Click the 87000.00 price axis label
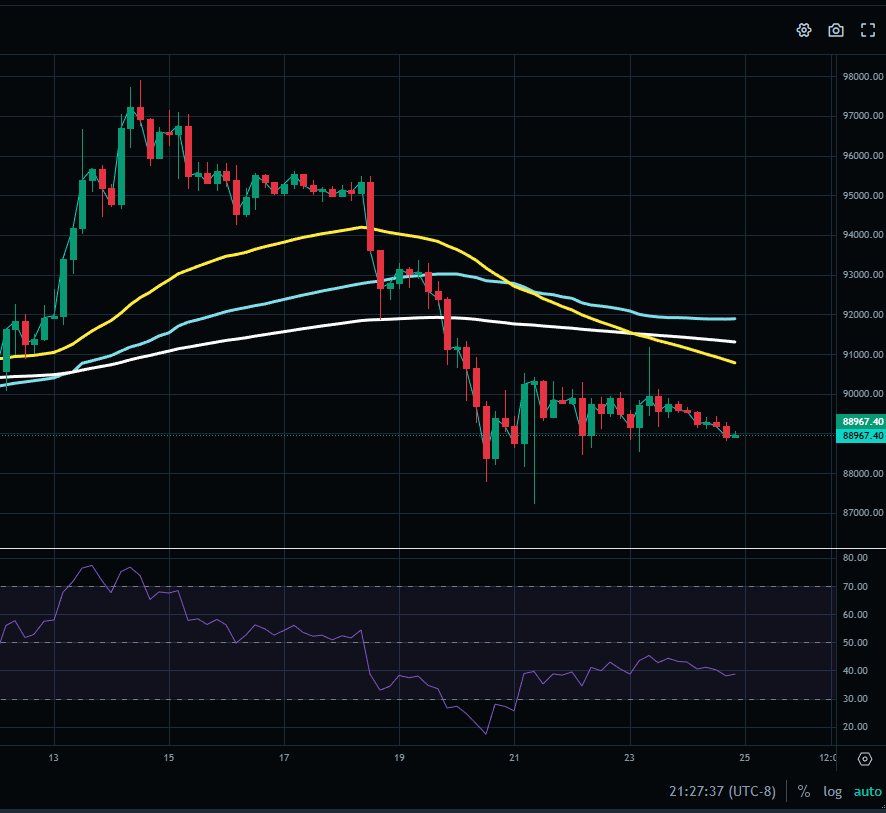886x813 pixels. (x=863, y=512)
